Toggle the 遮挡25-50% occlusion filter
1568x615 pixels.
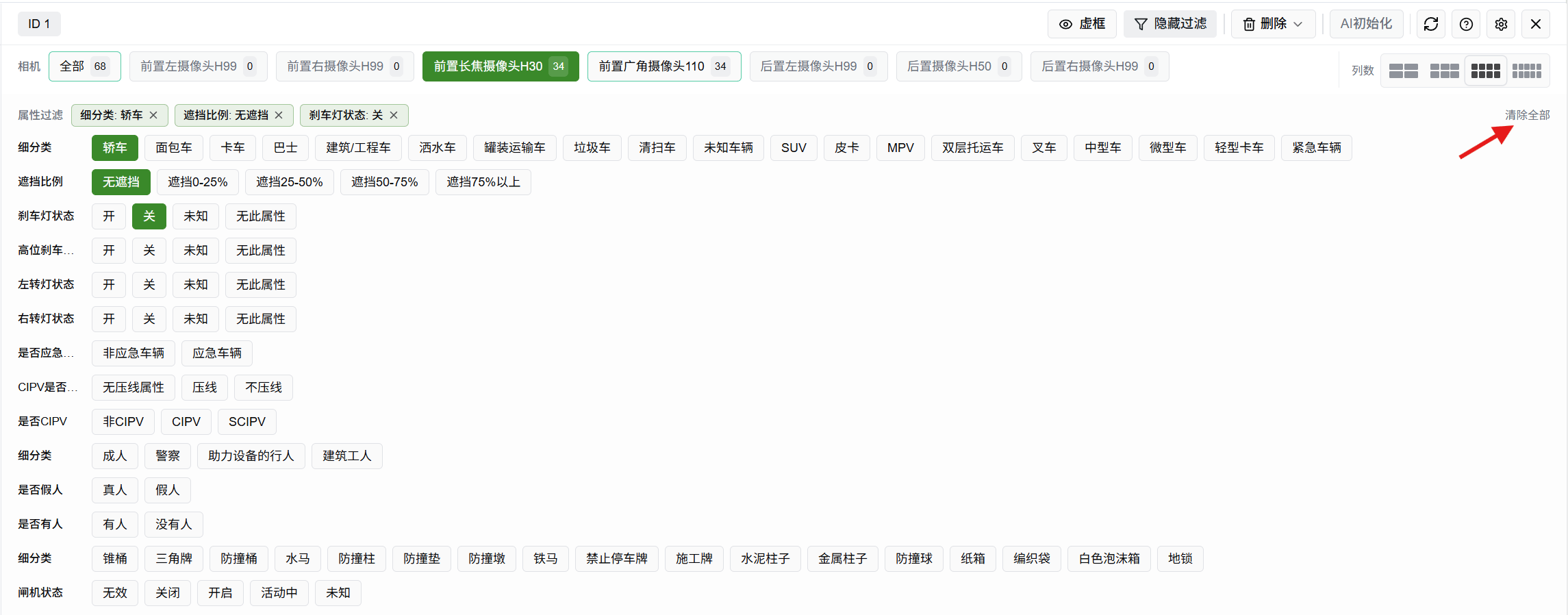pyautogui.click(x=289, y=182)
